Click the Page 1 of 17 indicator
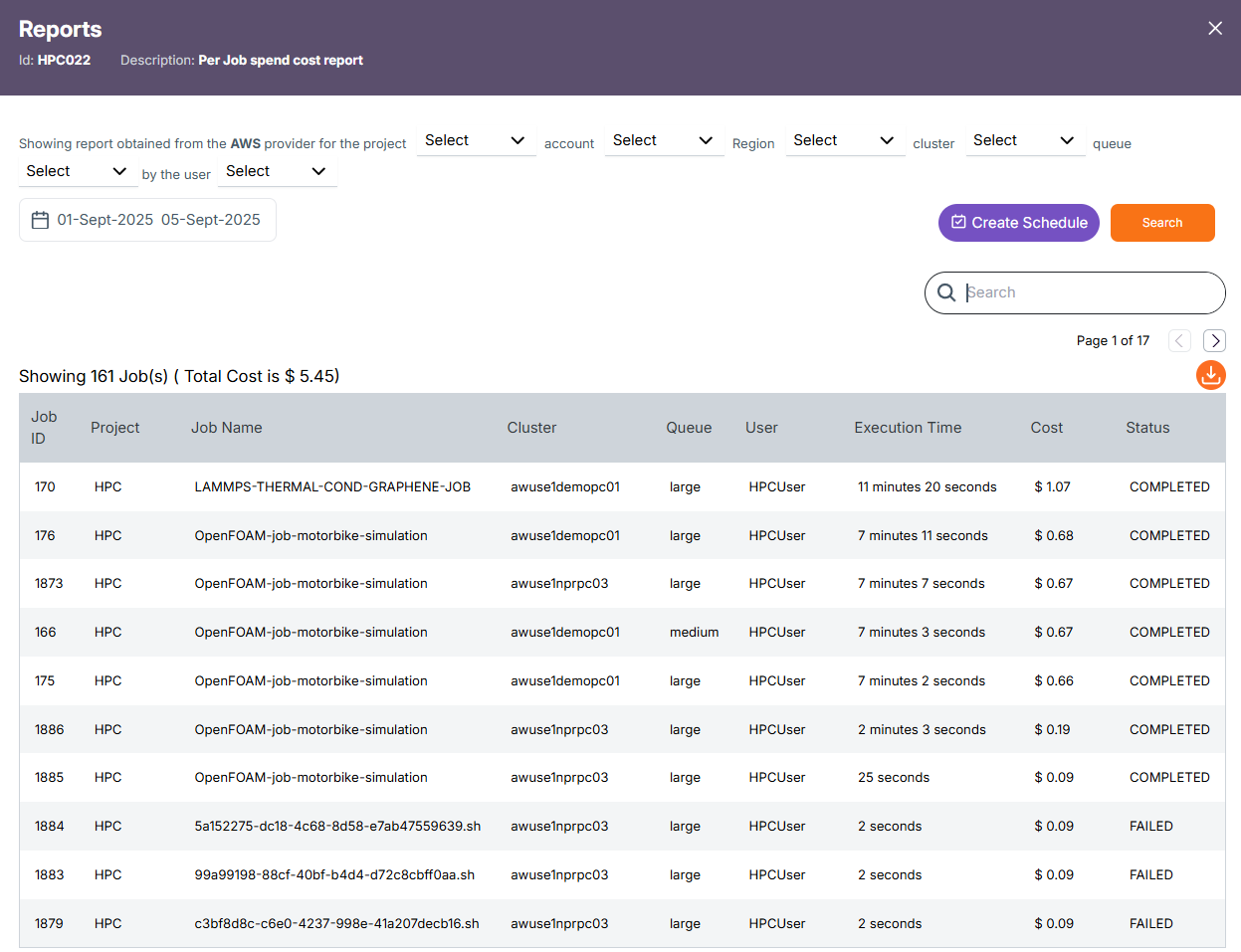Image resolution: width=1241 pixels, height=952 pixels. click(1113, 341)
